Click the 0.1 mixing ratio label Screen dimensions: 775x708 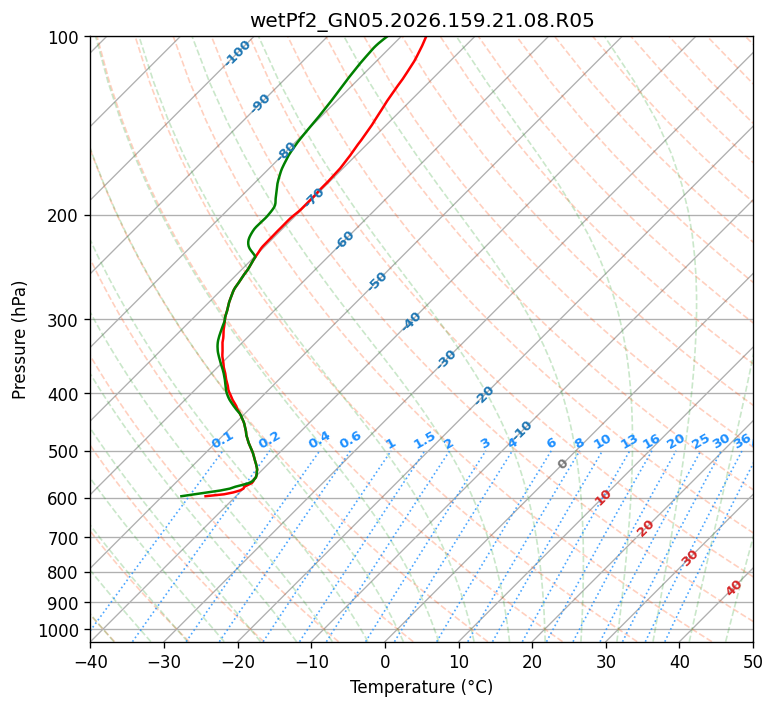pos(222,440)
